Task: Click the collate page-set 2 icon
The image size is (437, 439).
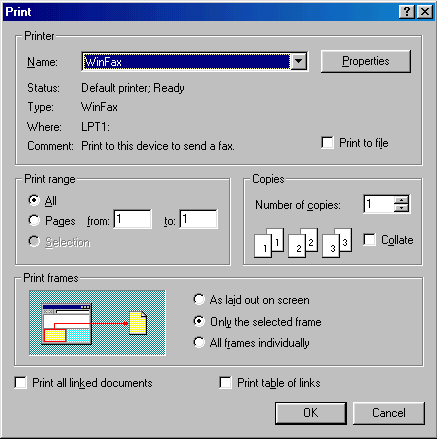Action: [x=303, y=243]
